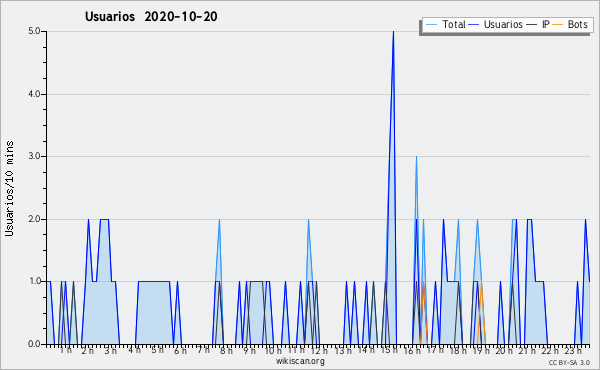This screenshot has width=600, height=370.
Task: Click the '9 h' x-axis label
Action: click(x=249, y=351)
